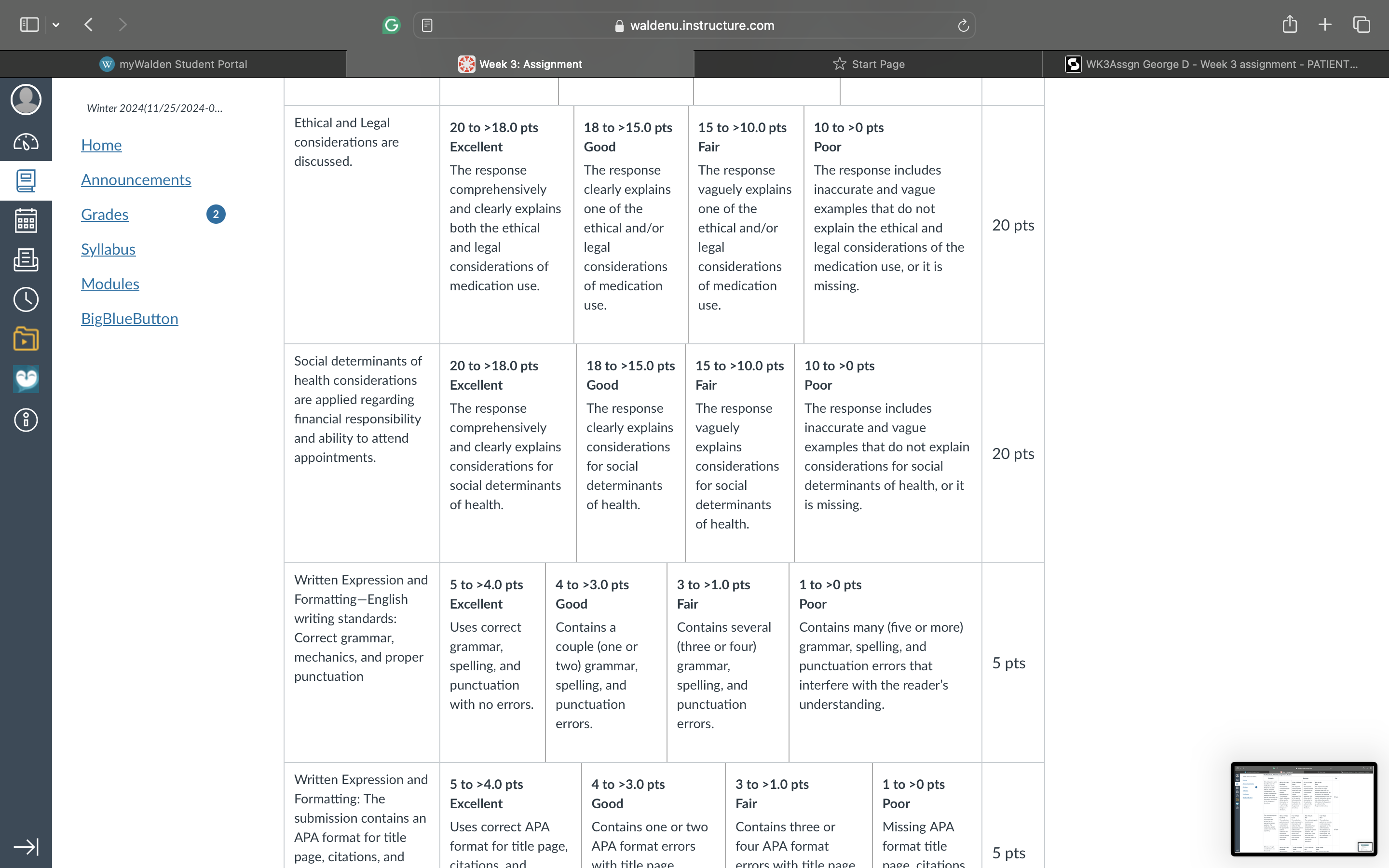The height and width of the screenshot is (868, 1389).
Task: Select the '5 to >4.0 pts' APA format rating
Action: 511,815
